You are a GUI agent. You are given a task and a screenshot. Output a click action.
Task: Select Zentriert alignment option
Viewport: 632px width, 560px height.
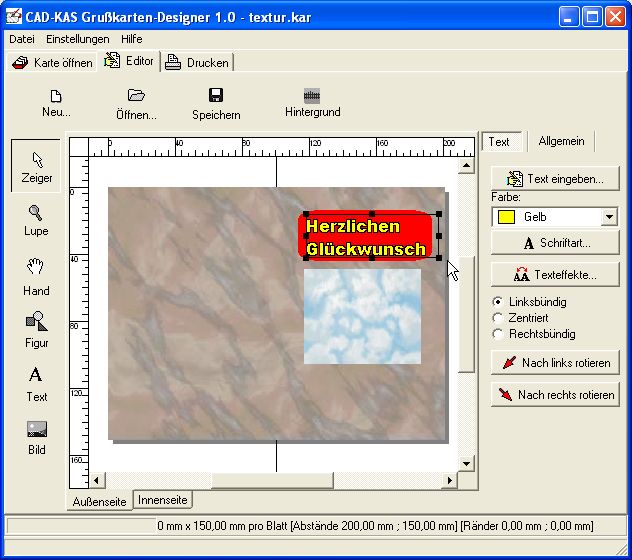tap(498, 318)
